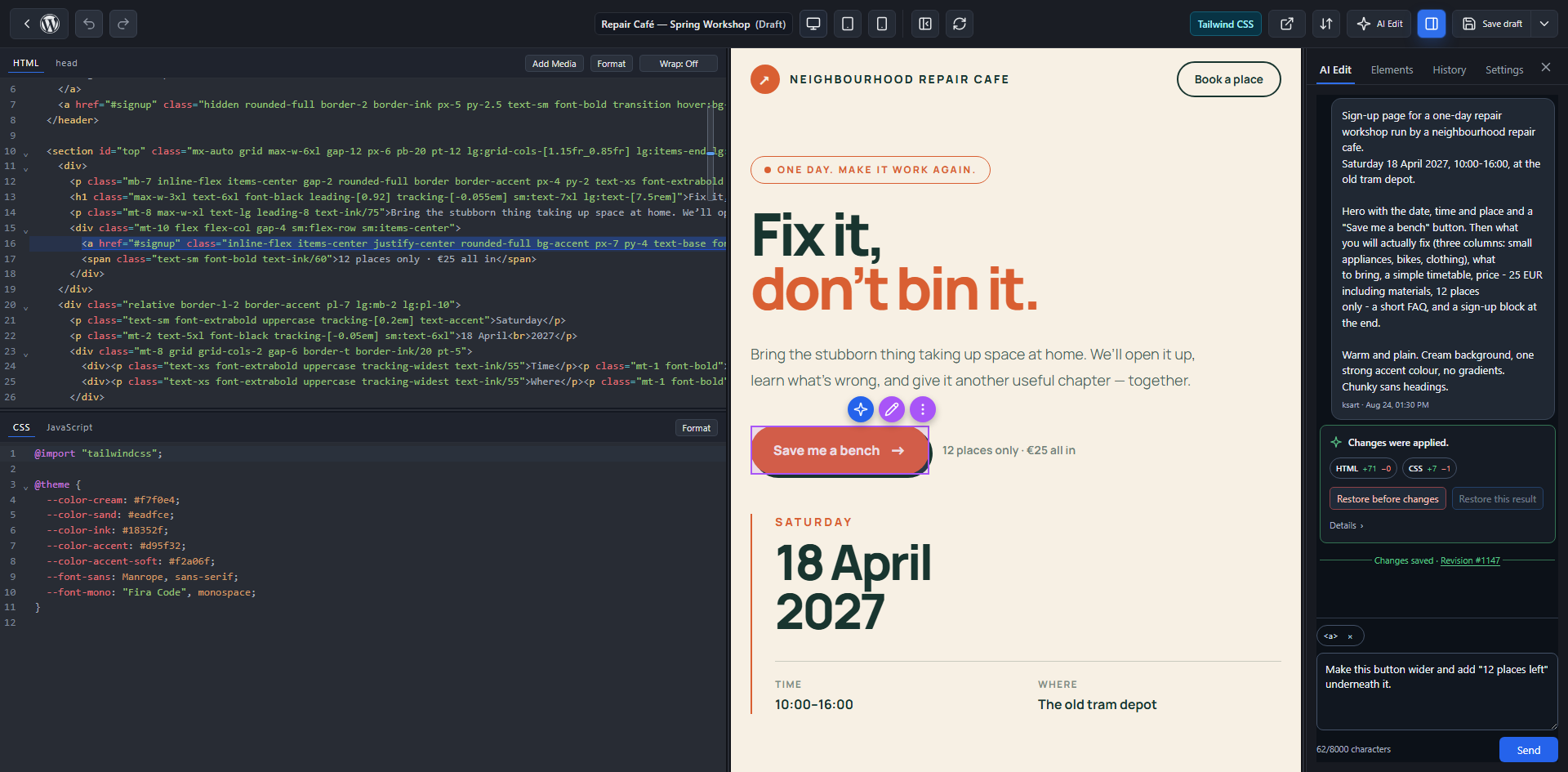Screen dimensions: 1568x772
Task: Toggle the right sidebar panel
Action: [1432, 24]
